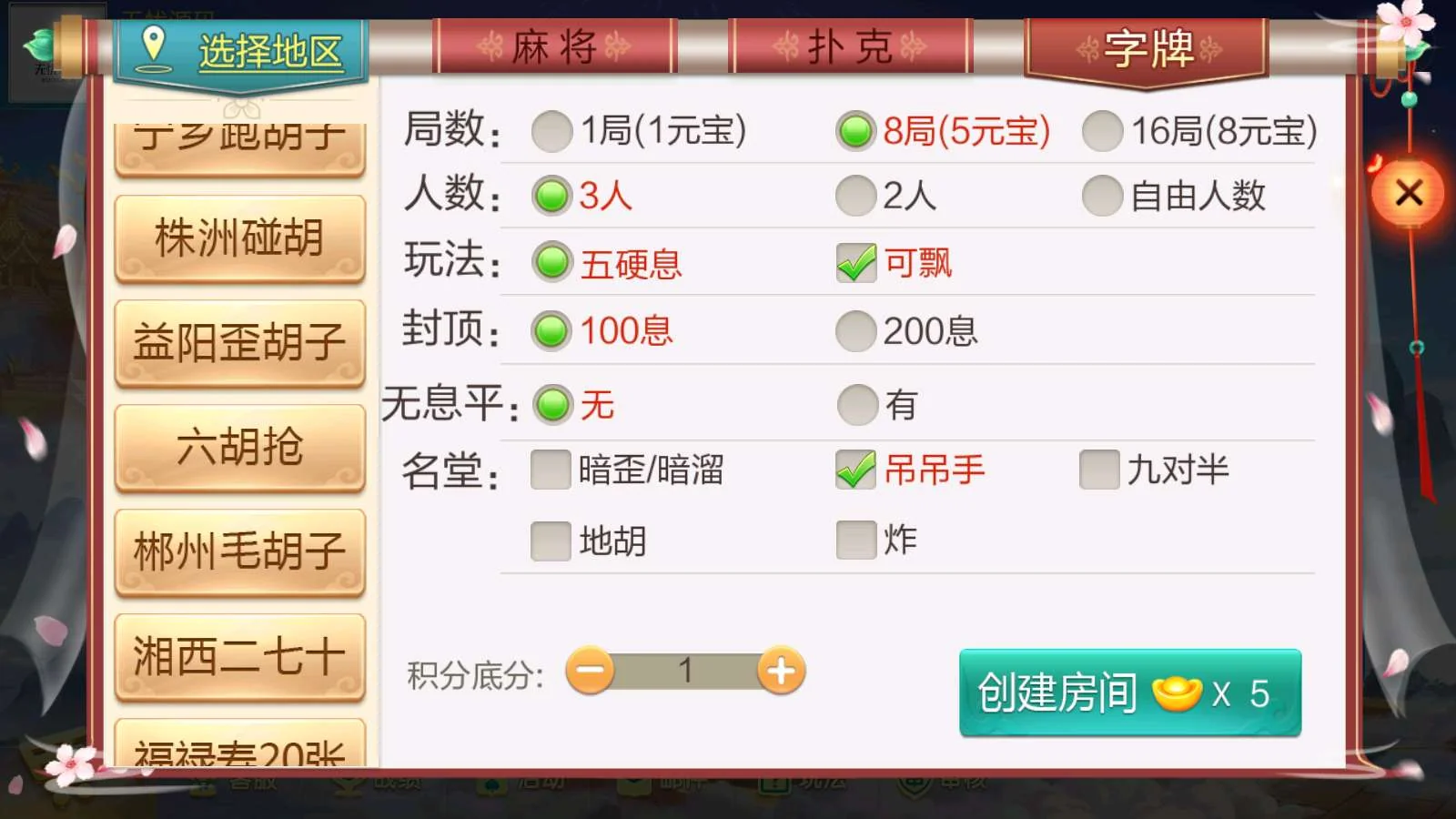This screenshot has width=1456, height=819.
Task: Select 自由人数 option
Action: click(1174, 196)
